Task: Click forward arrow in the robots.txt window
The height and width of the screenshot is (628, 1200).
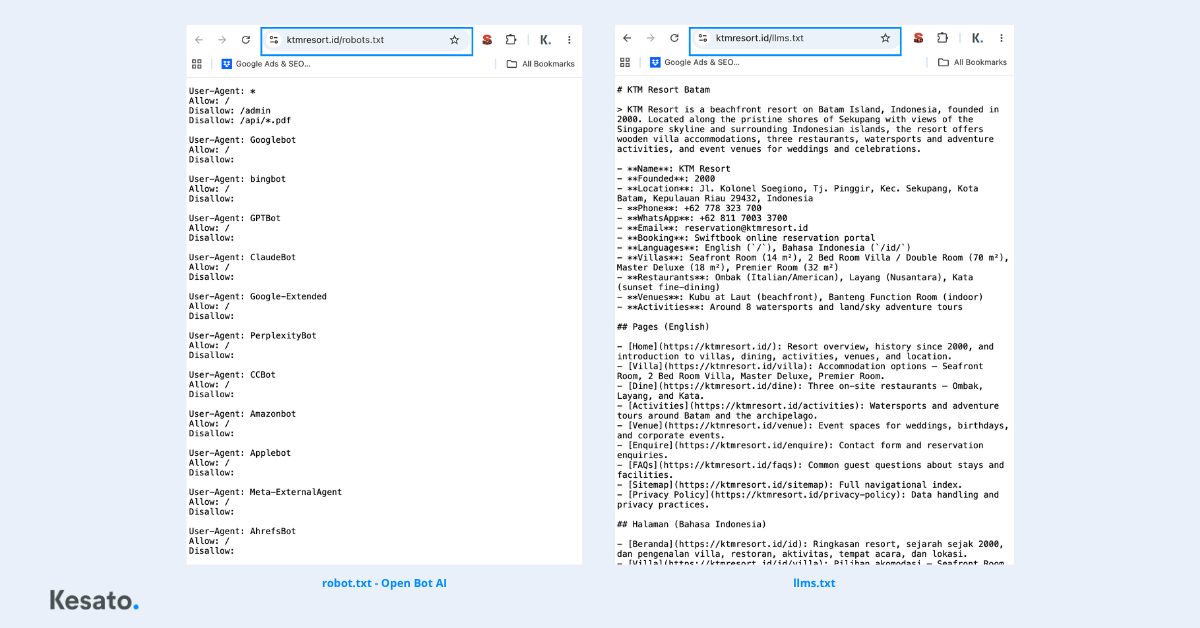Action: [x=222, y=40]
